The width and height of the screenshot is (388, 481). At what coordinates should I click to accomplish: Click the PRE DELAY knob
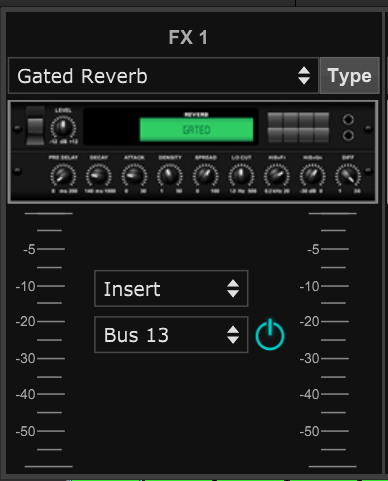pos(63,176)
